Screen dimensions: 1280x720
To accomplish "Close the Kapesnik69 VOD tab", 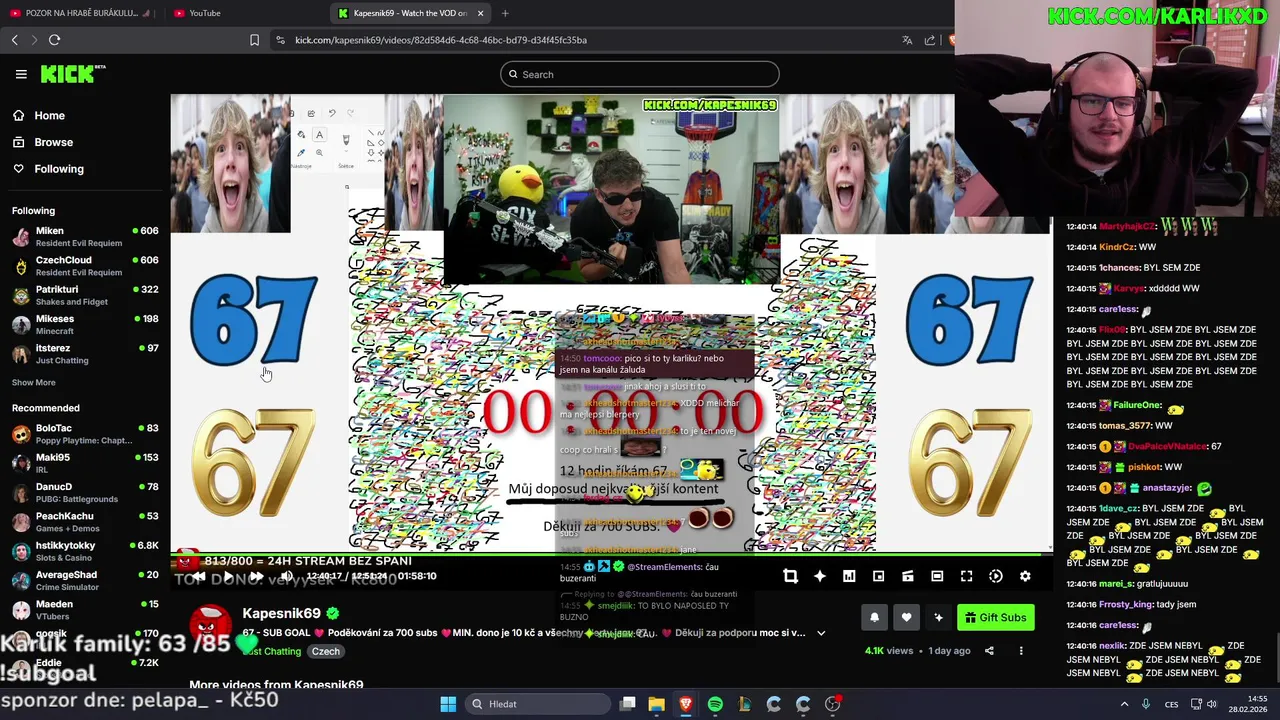I will click(x=480, y=13).
